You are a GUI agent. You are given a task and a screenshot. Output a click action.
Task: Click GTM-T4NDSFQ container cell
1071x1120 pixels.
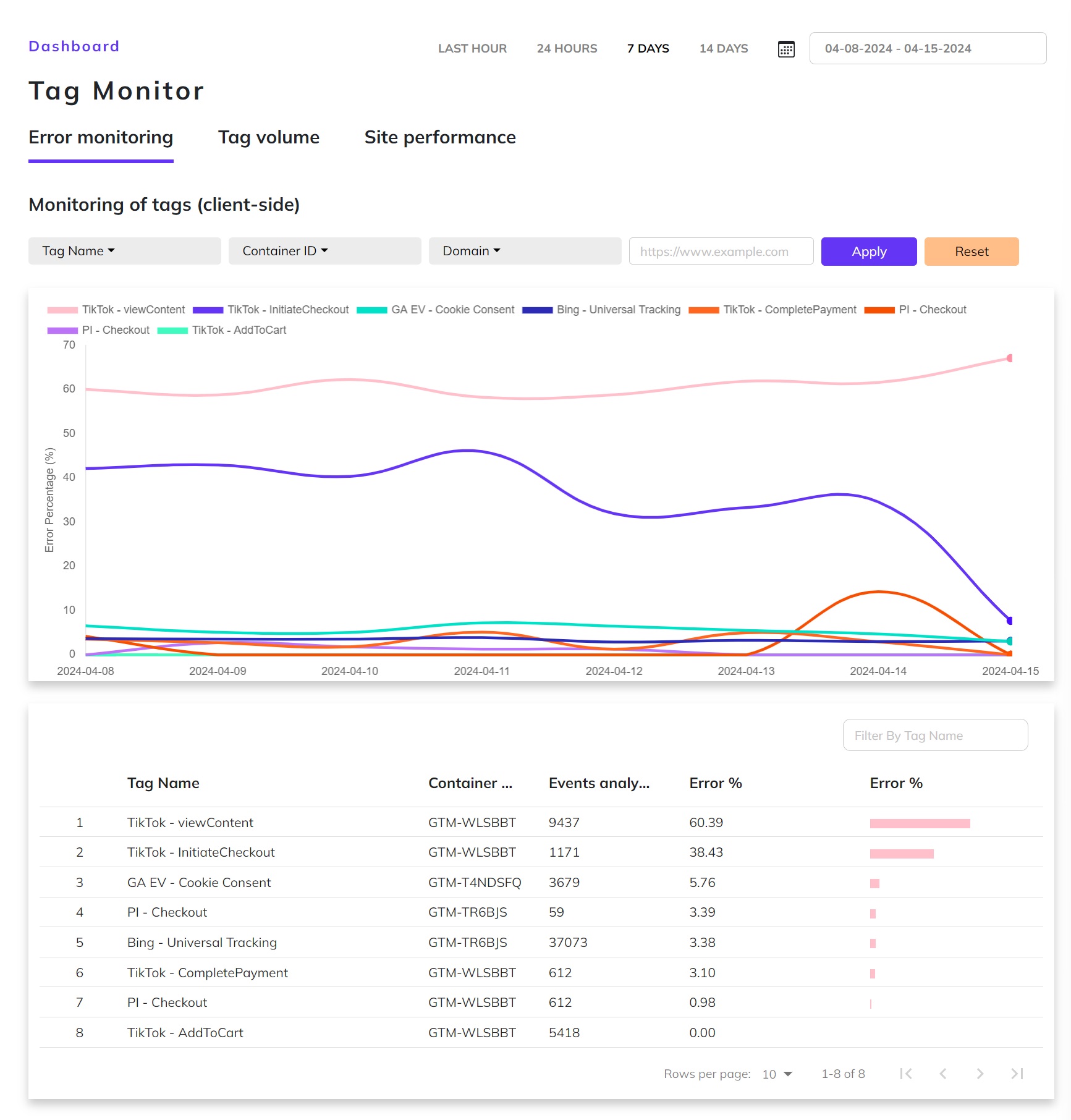tap(475, 883)
